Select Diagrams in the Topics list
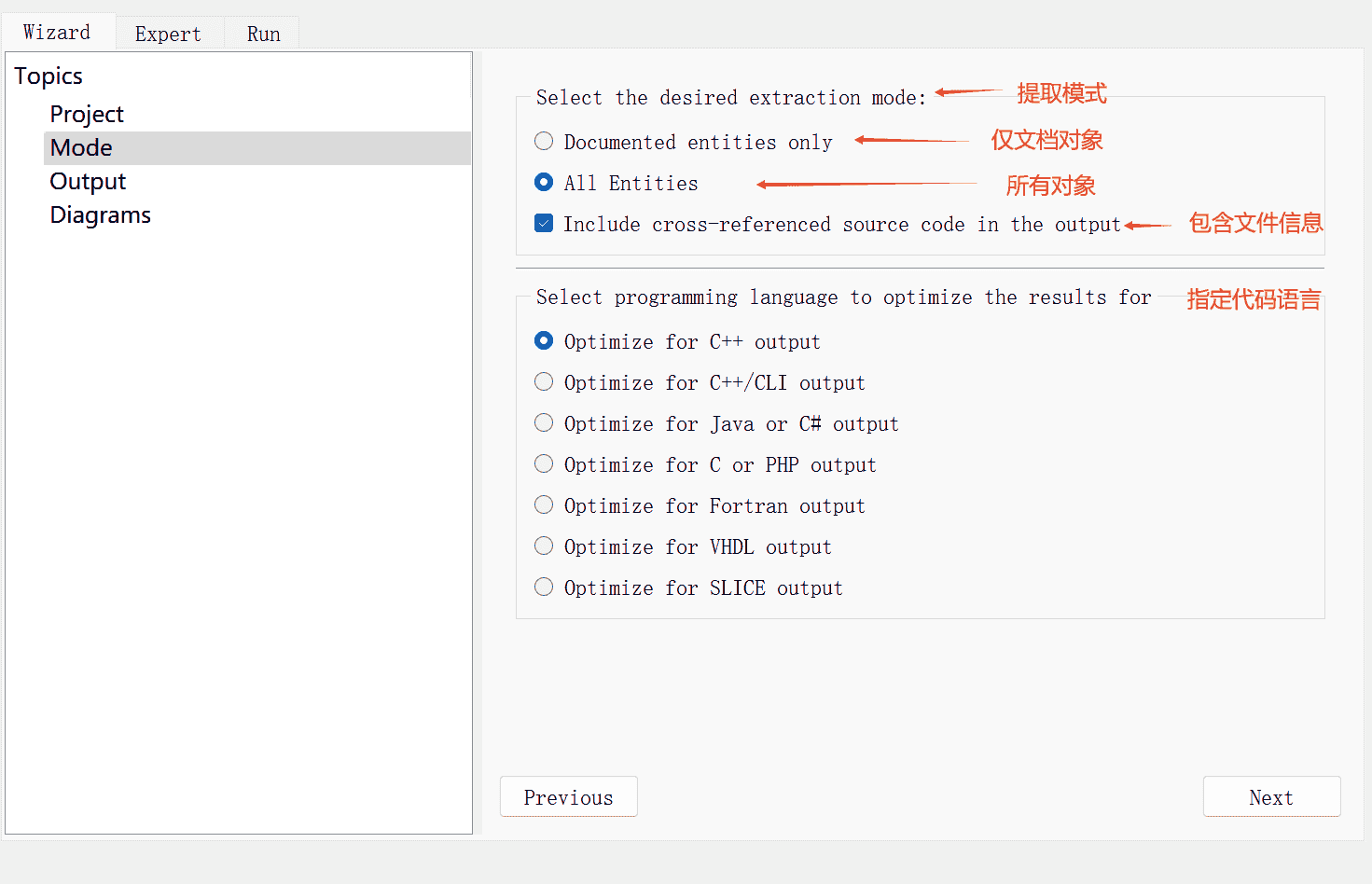Viewport: 1372px width, 884px height. pyautogui.click(x=100, y=214)
